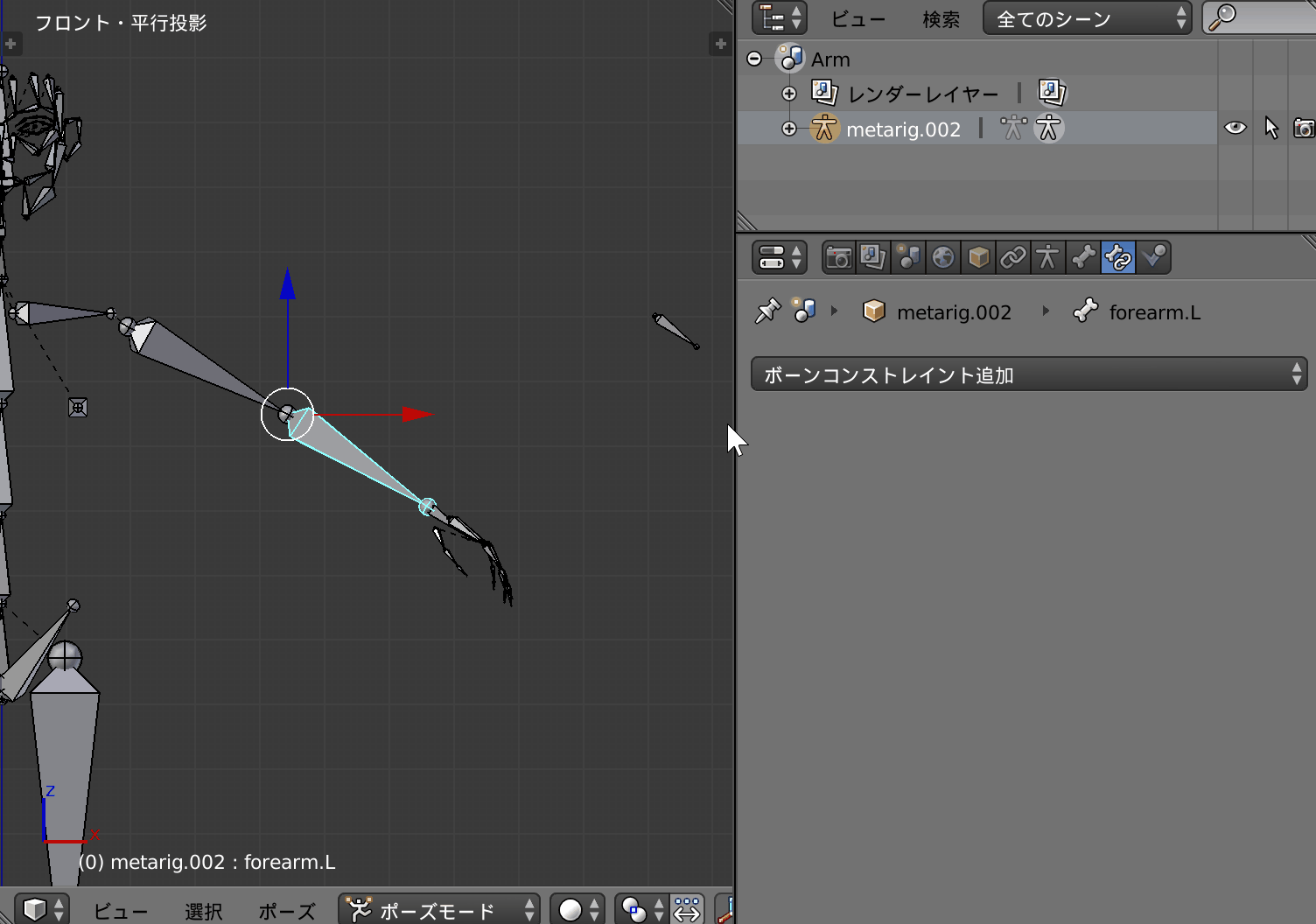Toggle renderability camera for metarig.002
1316x924 pixels.
click(1304, 129)
